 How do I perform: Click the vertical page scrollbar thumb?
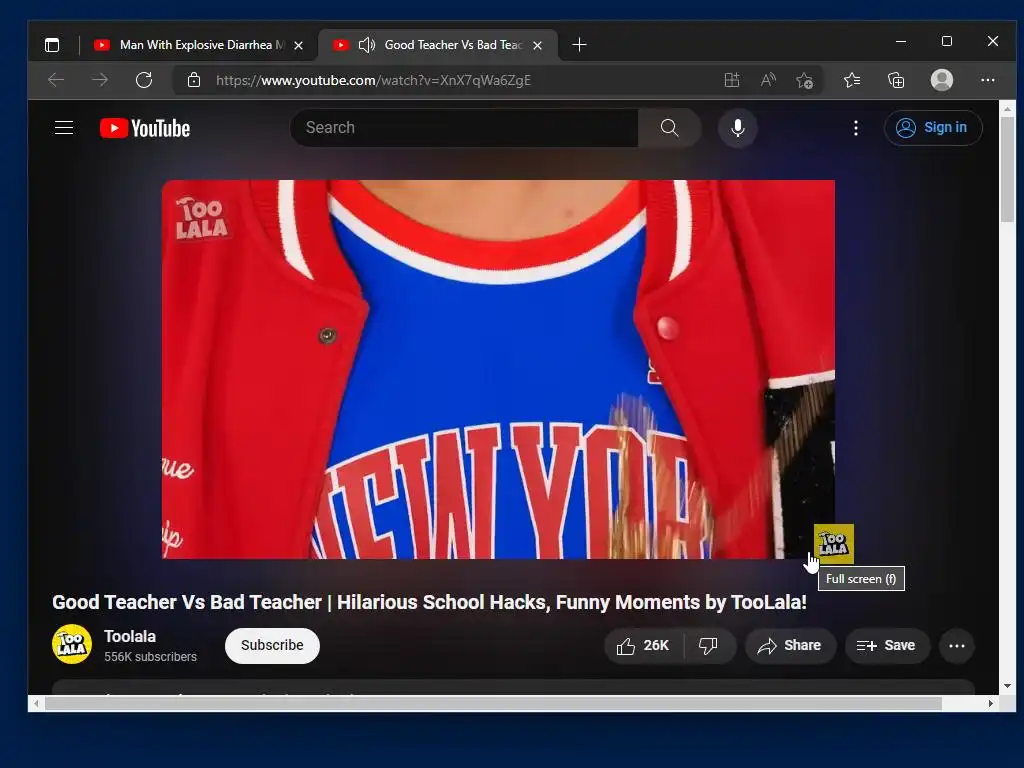(x=1007, y=170)
